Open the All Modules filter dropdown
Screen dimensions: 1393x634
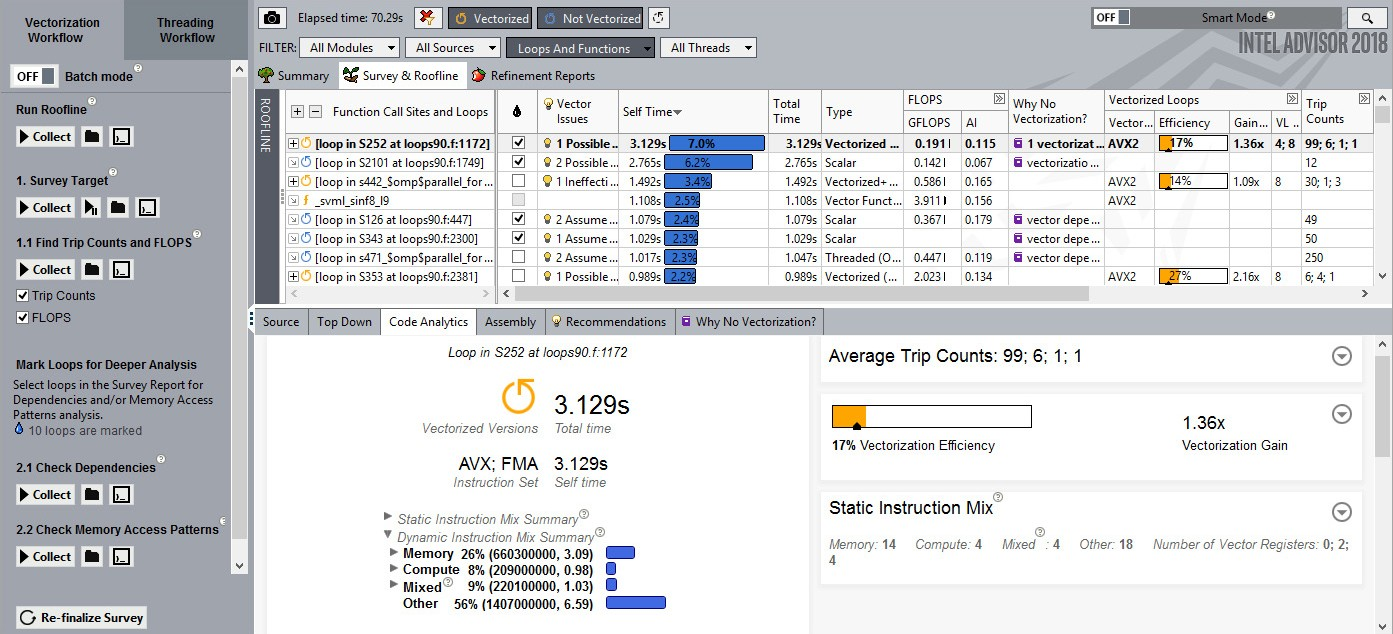tap(351, 48)
